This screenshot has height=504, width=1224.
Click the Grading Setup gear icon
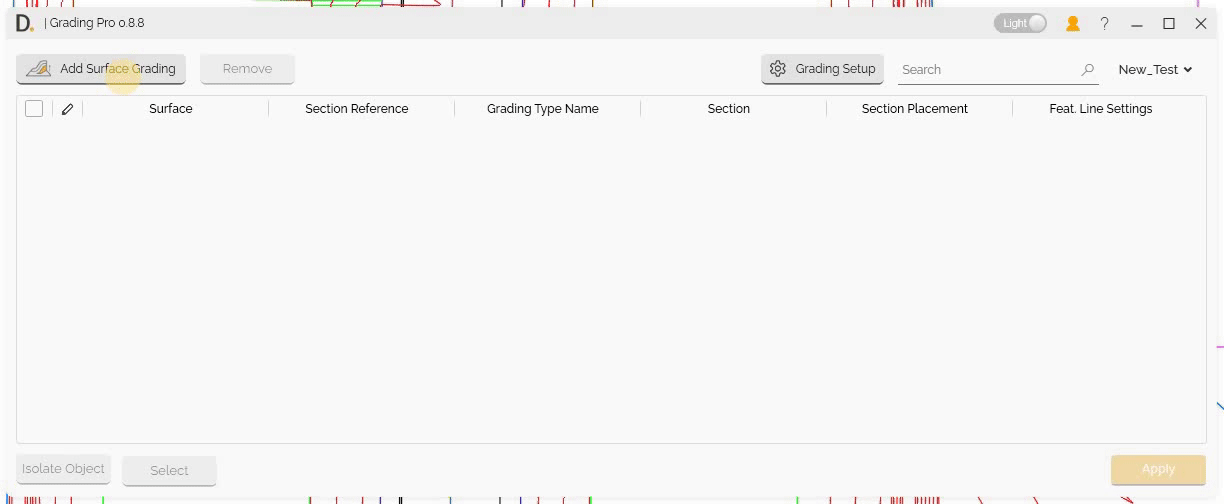(778, 69)
